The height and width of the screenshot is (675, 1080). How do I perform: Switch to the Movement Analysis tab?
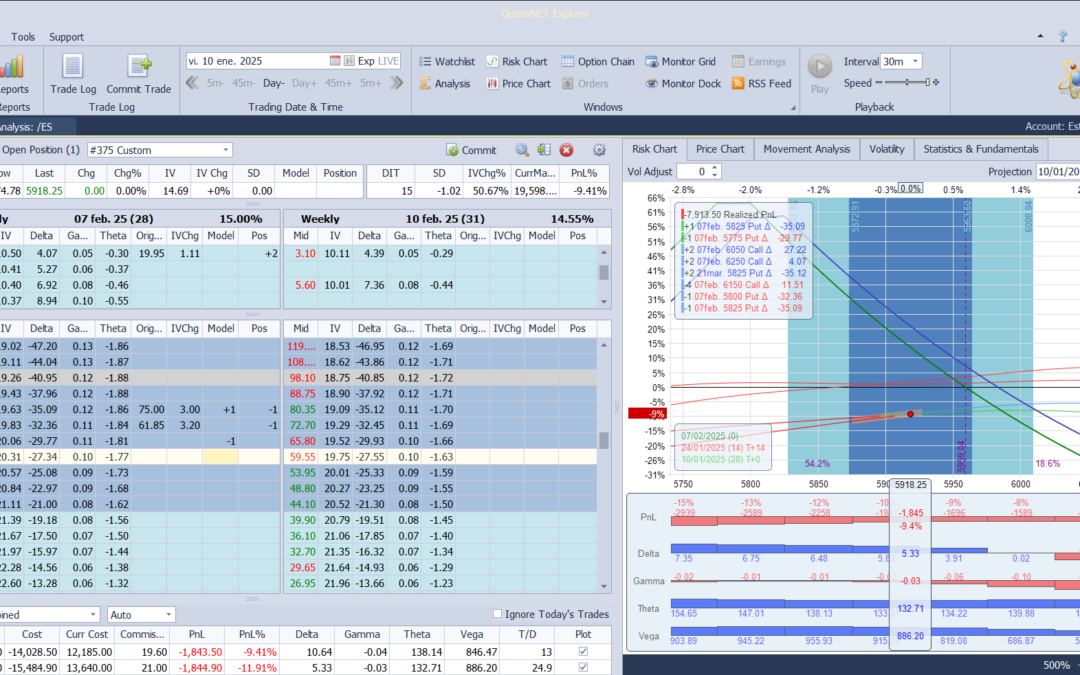pos(806,149)
